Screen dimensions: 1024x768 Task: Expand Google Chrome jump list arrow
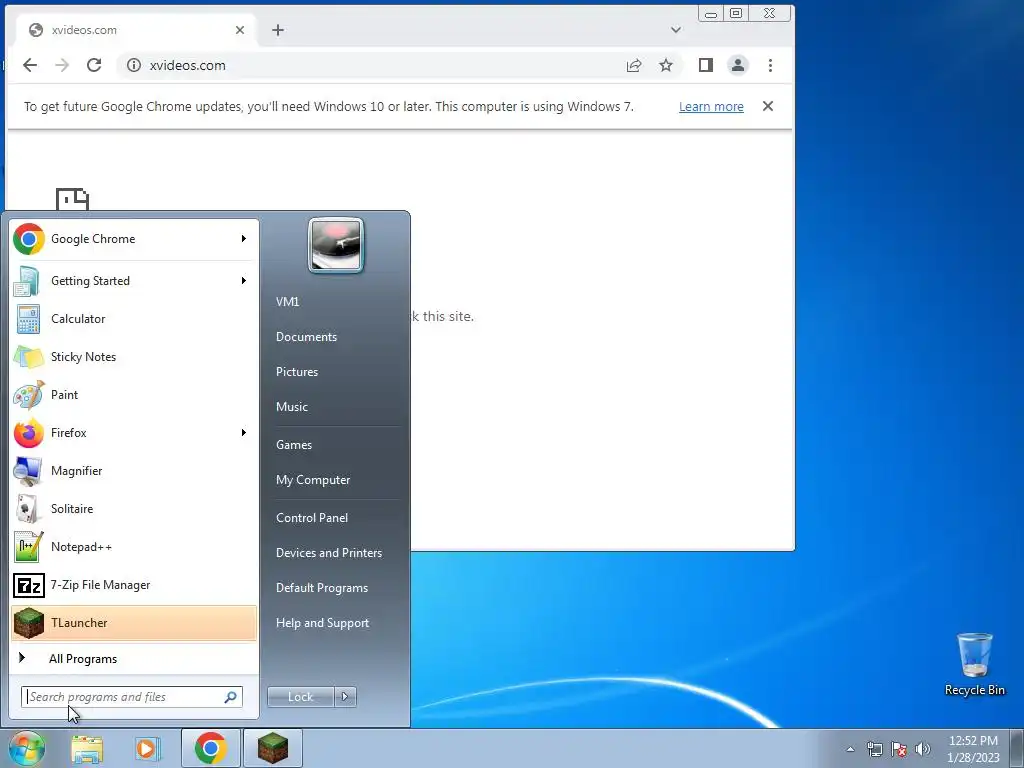(244, 239)
